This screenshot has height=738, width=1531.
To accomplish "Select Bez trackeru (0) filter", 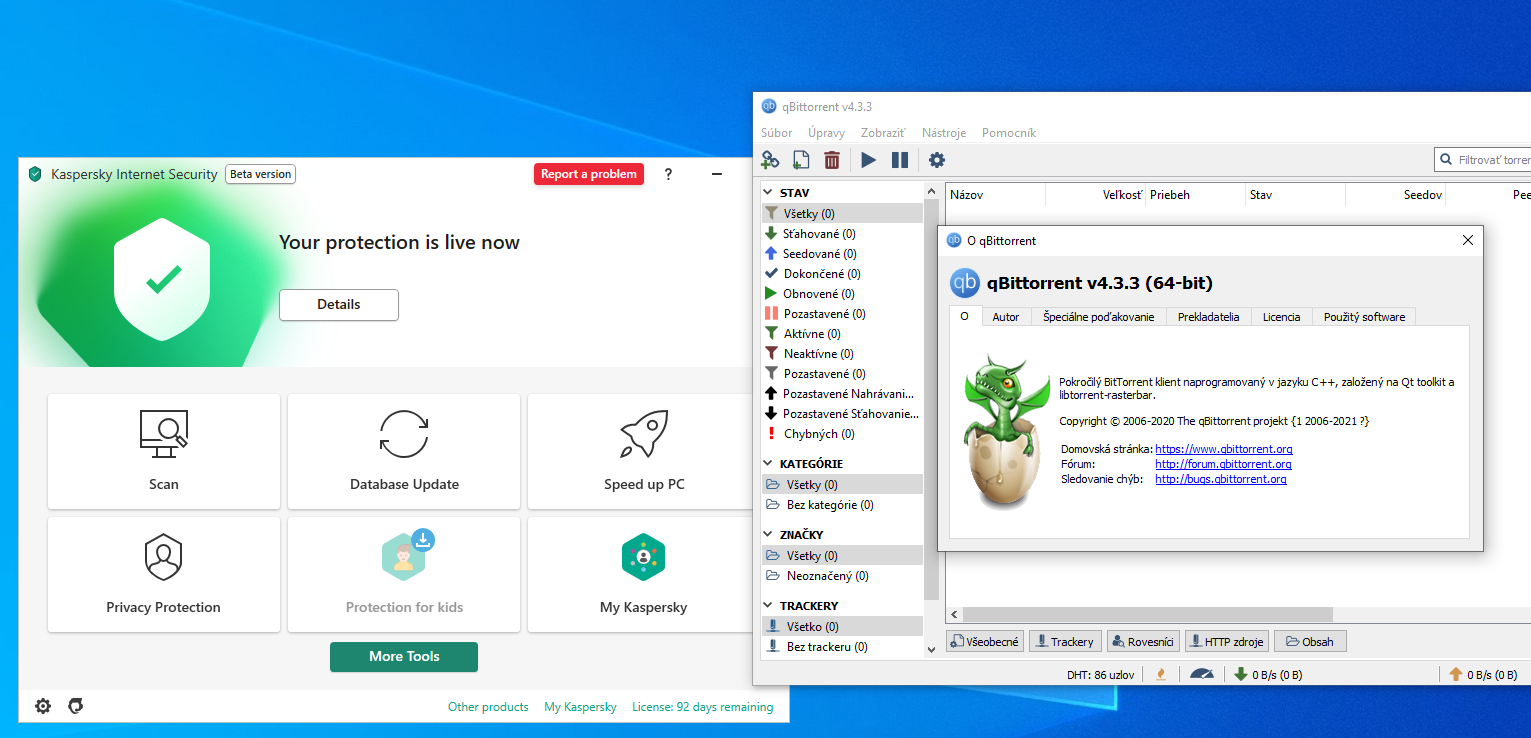I will (842, 647).
